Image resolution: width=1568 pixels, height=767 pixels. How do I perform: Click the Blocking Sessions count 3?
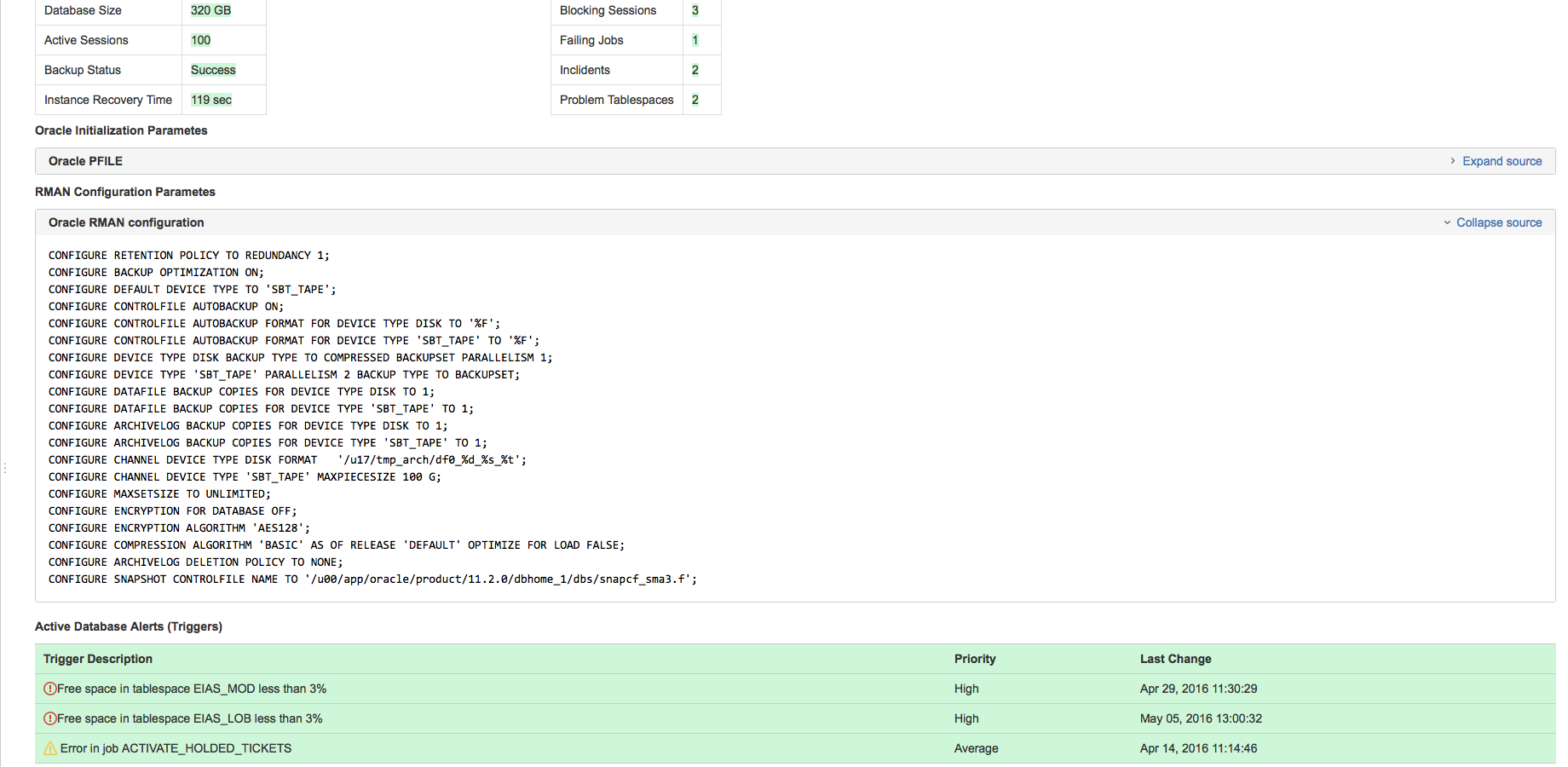pyautogui.click(x=695, y=10)
